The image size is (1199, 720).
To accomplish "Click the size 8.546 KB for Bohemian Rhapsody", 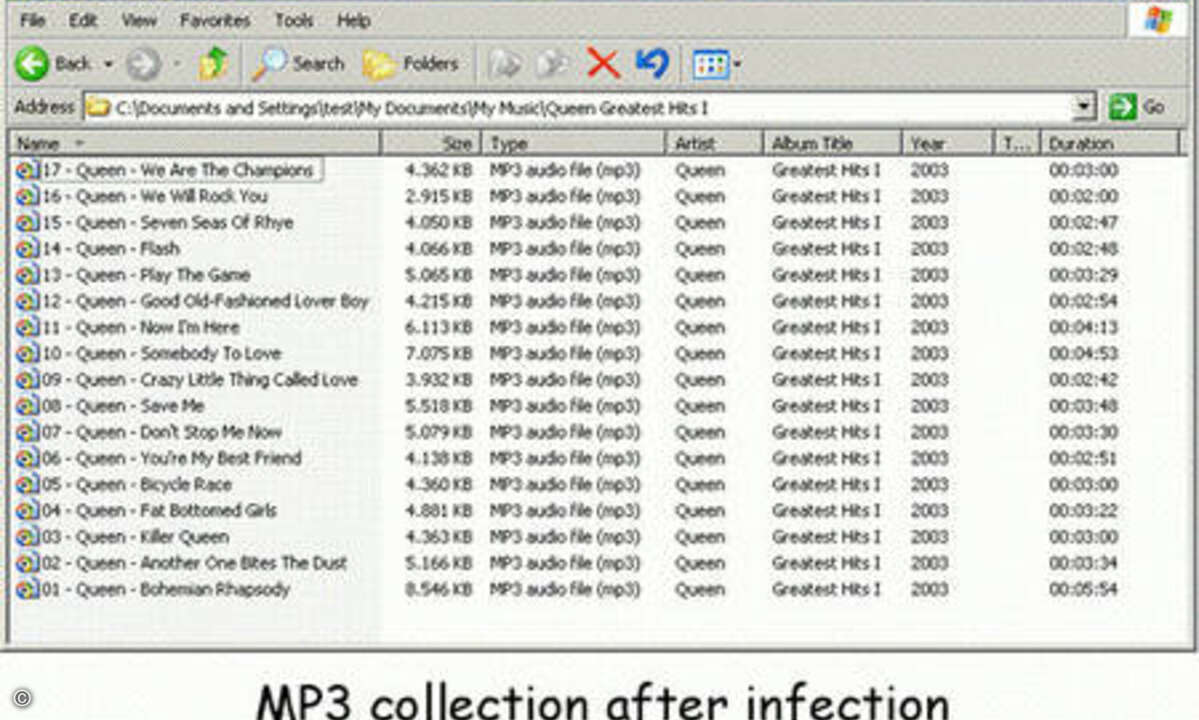I will tap(438, 589).
